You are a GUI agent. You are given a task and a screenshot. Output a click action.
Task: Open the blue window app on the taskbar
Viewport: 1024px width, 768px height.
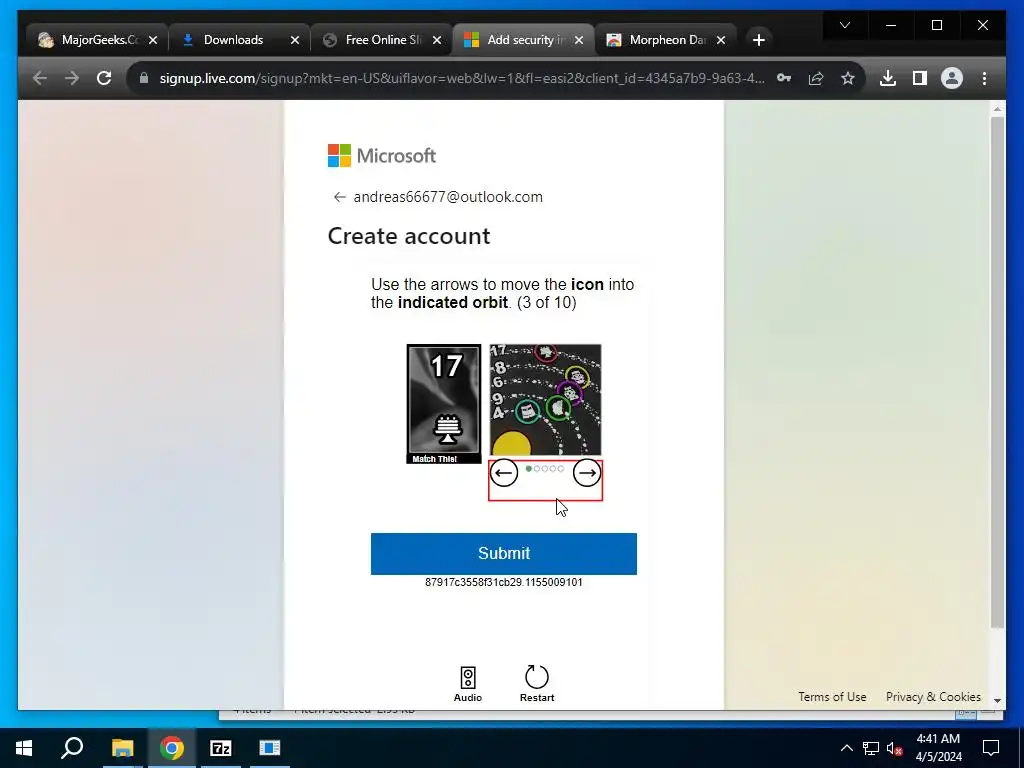pos(270,748)
